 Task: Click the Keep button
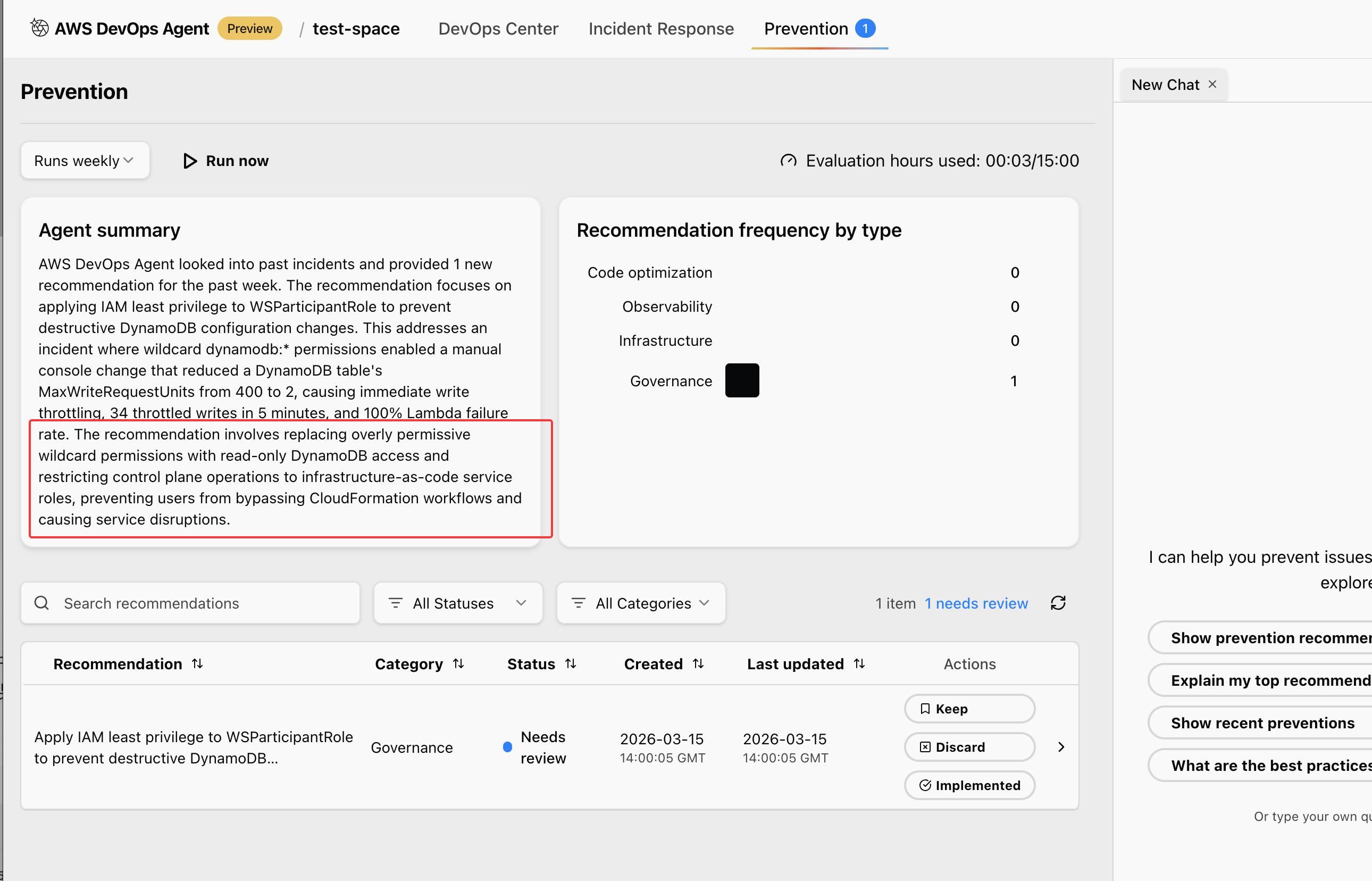(969, 709)
